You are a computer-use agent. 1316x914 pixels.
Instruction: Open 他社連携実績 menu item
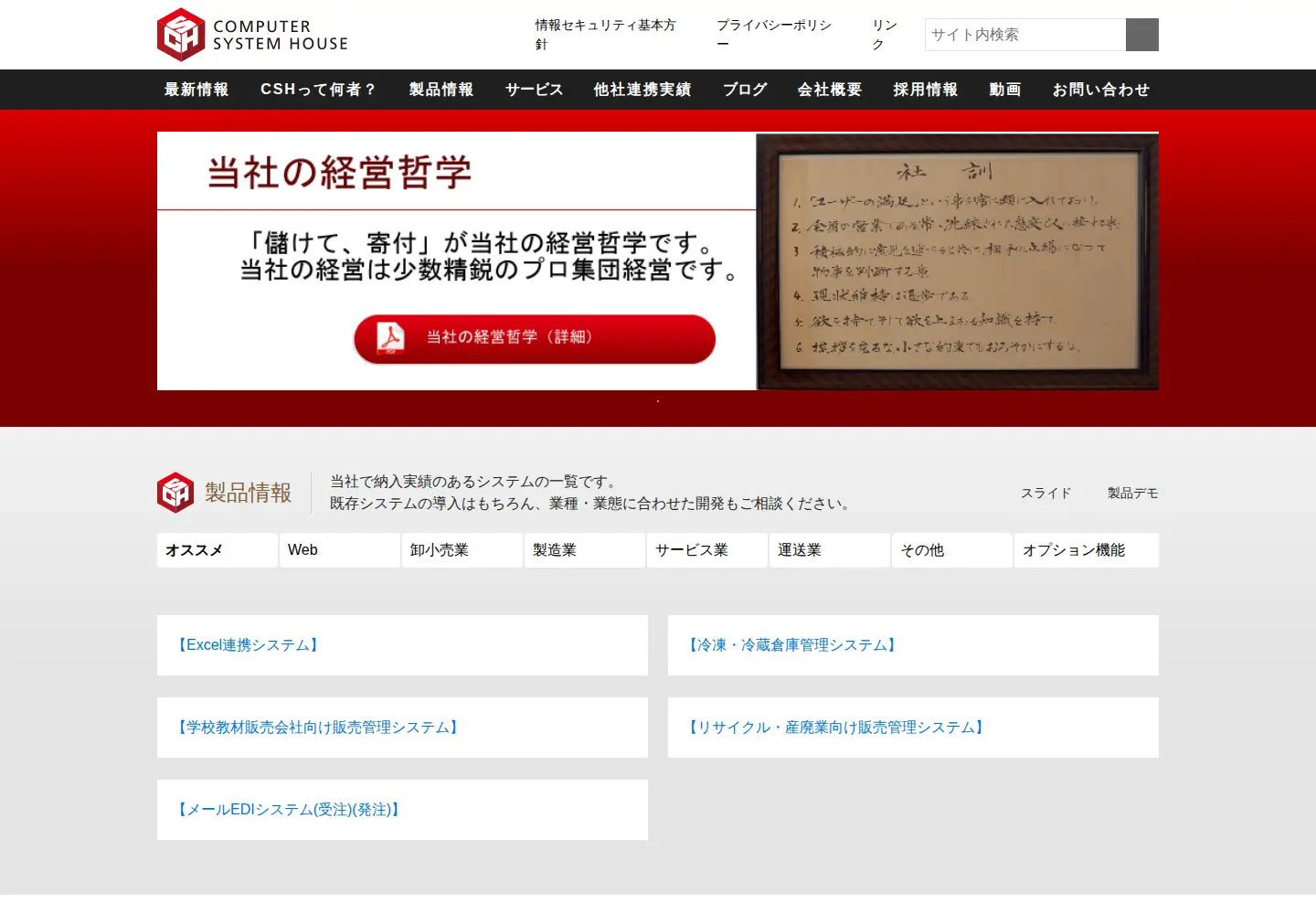click(642, 90)
